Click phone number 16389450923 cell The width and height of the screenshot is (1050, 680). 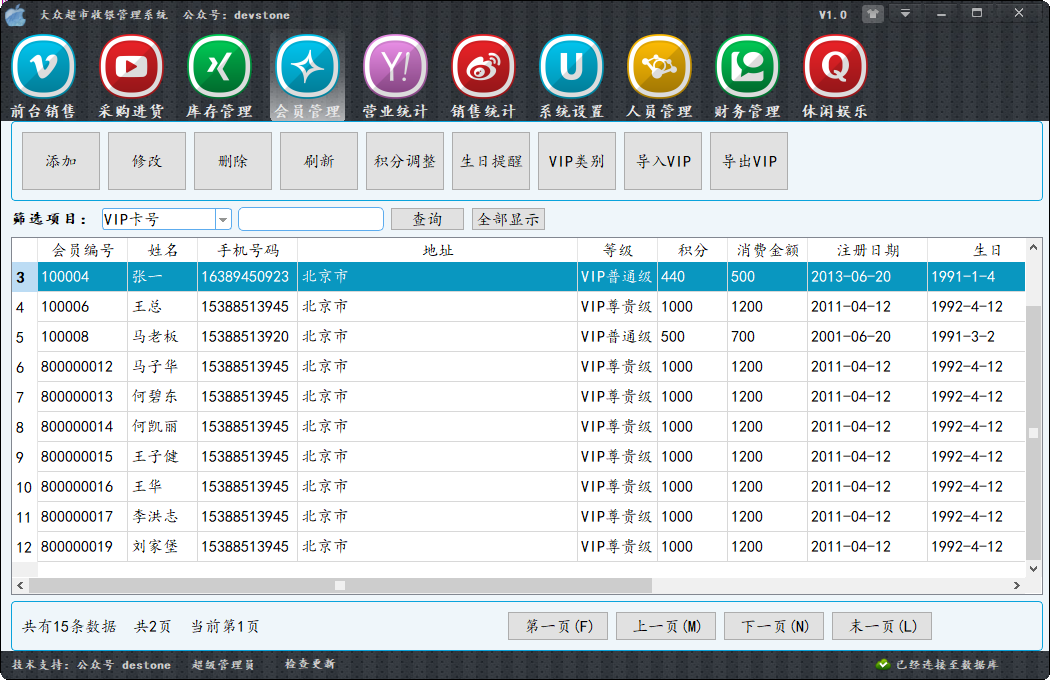[247, 277]
